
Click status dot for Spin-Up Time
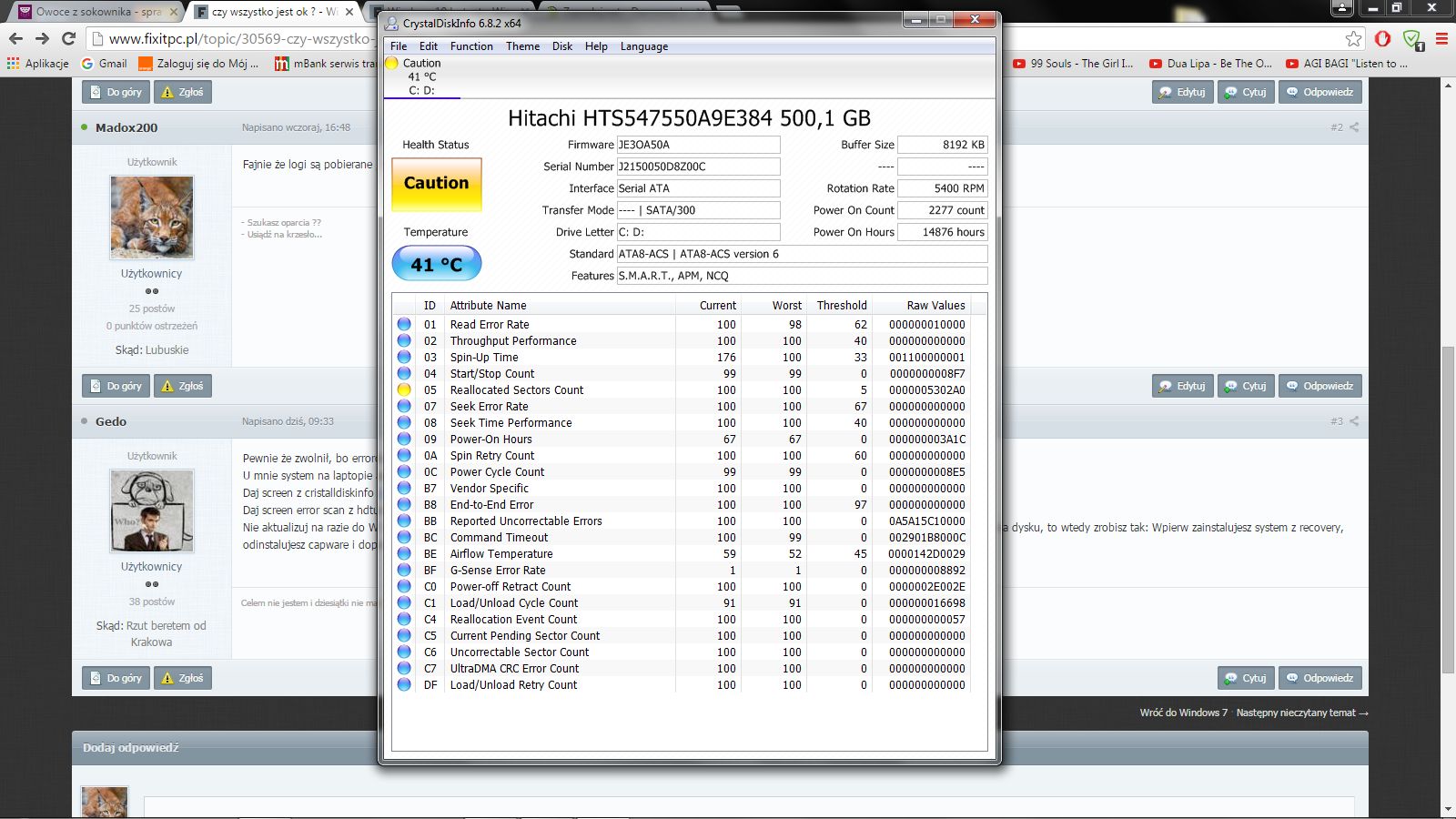[404, 357]
